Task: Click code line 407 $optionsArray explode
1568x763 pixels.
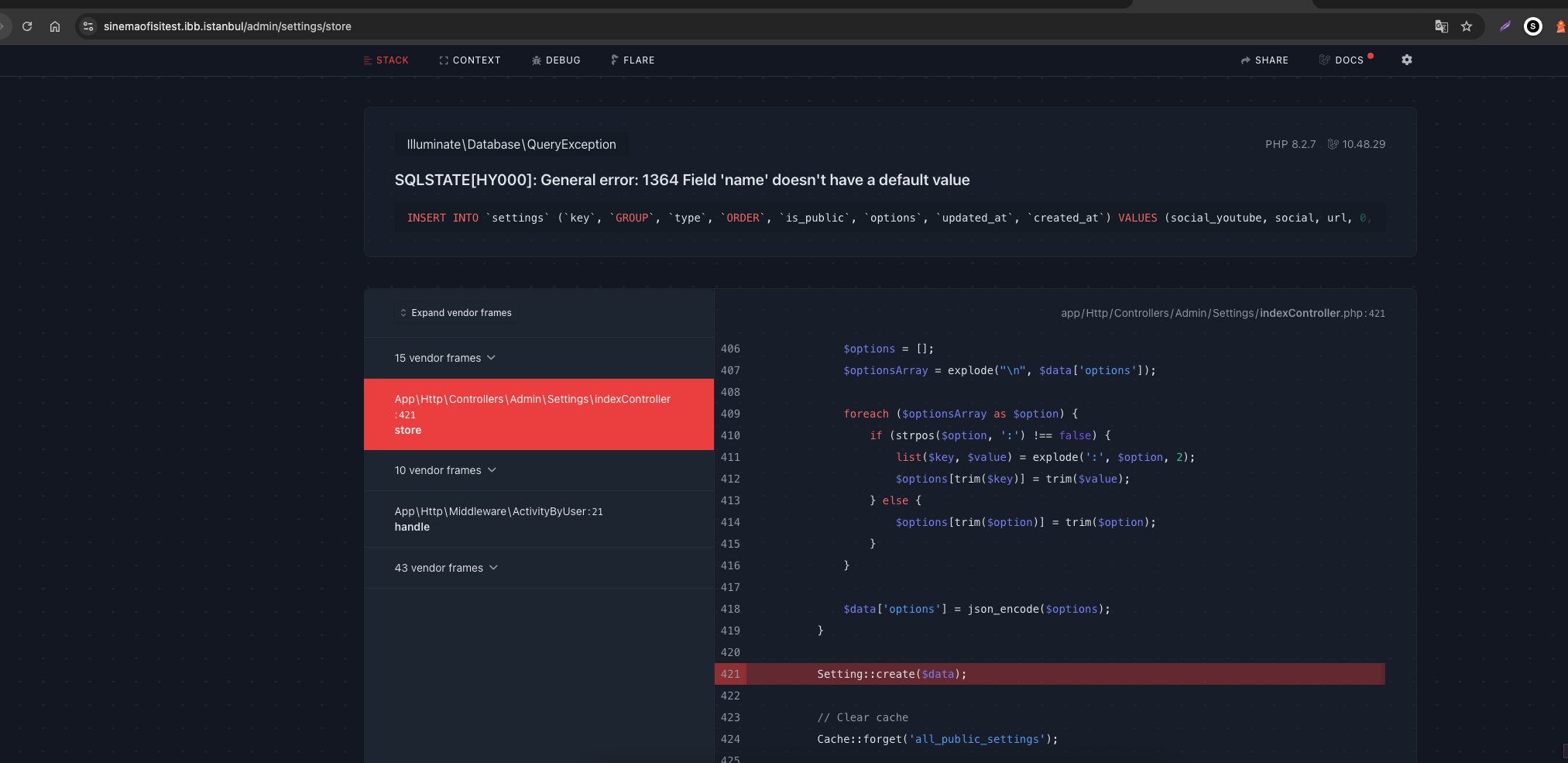Action: tap(999, 370)
